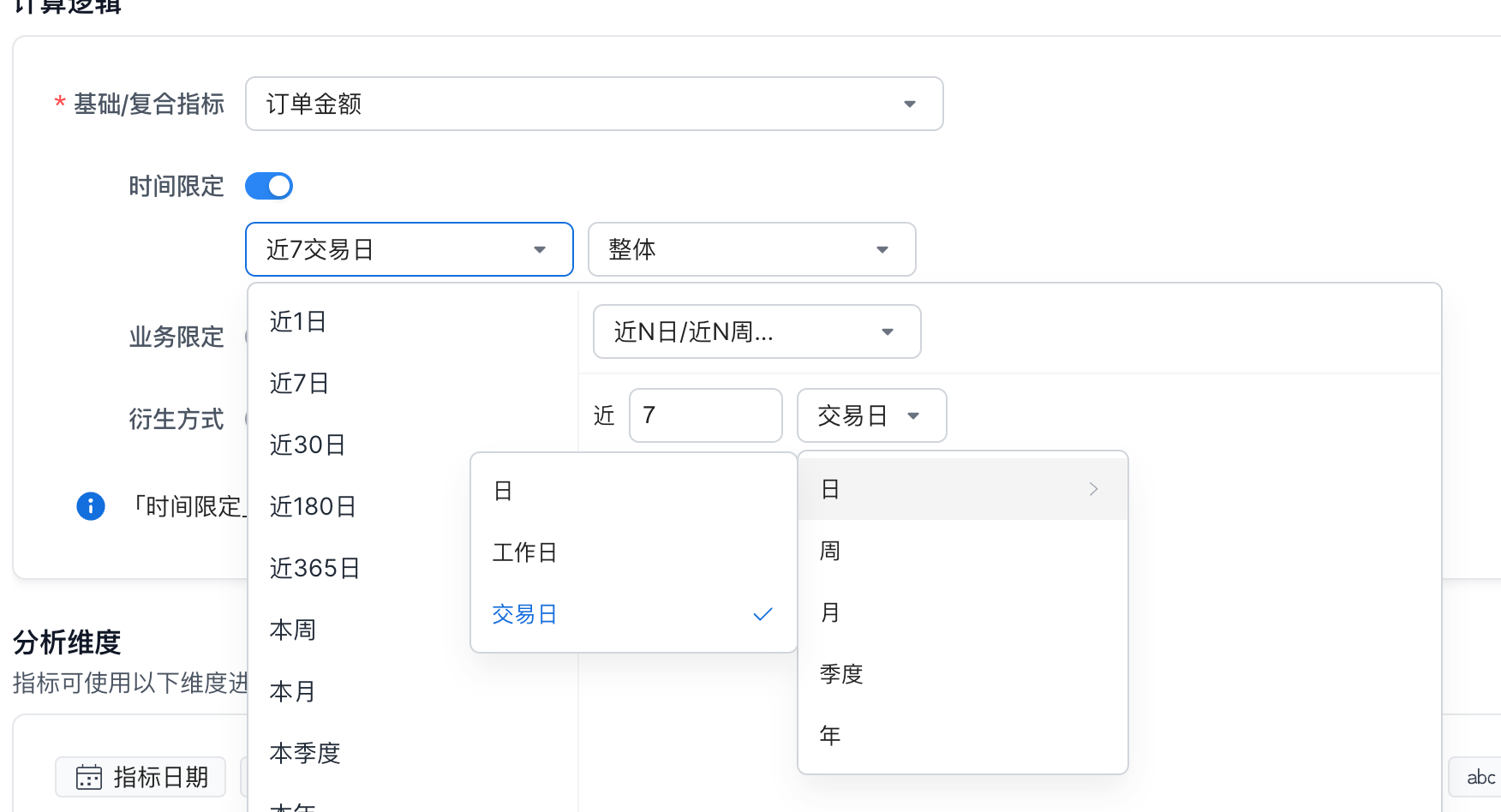Screen dimensions: 1501x812
Task: Click the right chevron on 日 row
Action: 1093,489
